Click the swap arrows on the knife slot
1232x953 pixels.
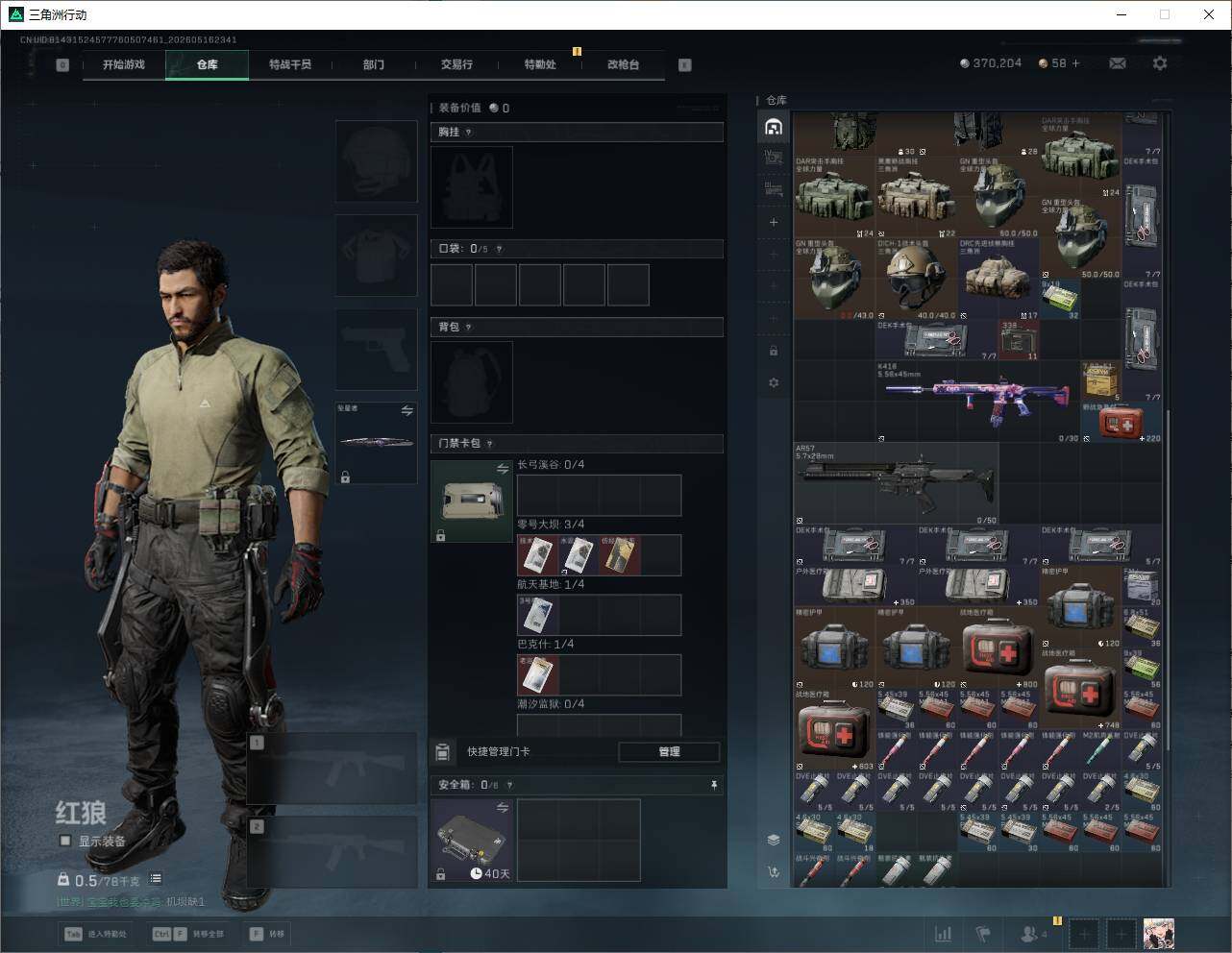[x=407, y=411]
